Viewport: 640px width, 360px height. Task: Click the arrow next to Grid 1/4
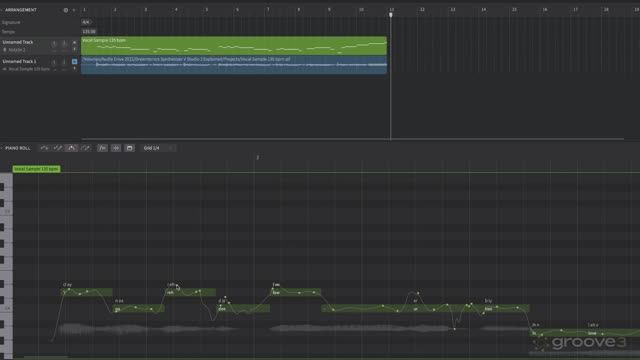point(171,148)
